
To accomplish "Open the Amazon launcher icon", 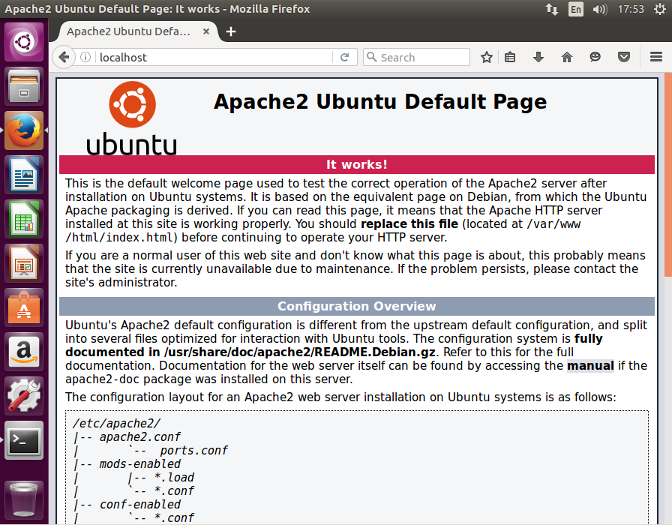I will tap(24, 351).
